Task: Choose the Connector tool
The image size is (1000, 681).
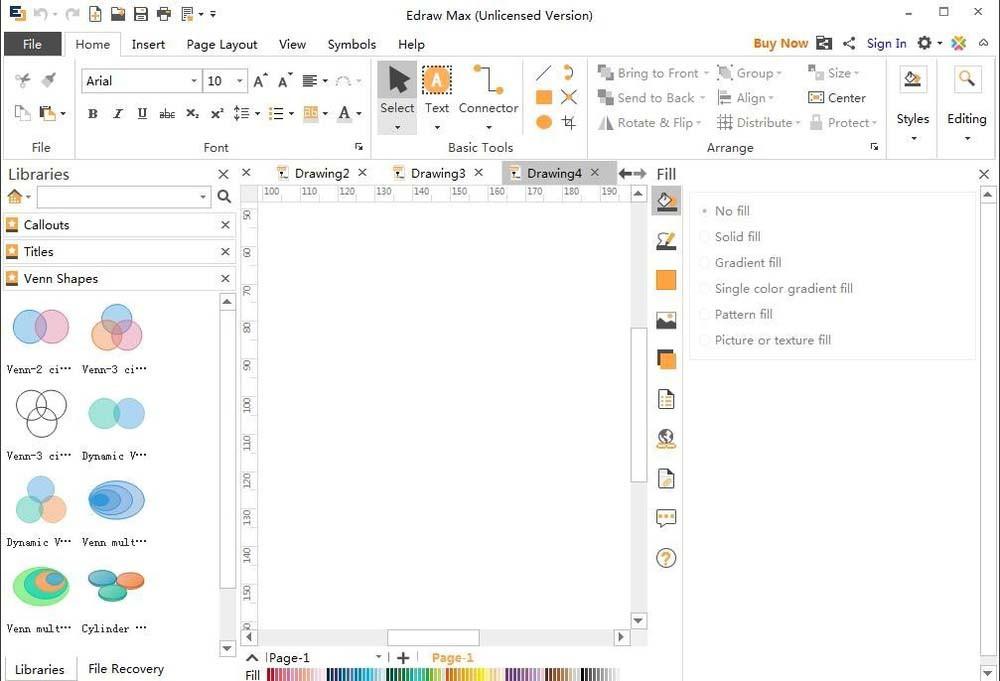Action: (x=488, y=90)
